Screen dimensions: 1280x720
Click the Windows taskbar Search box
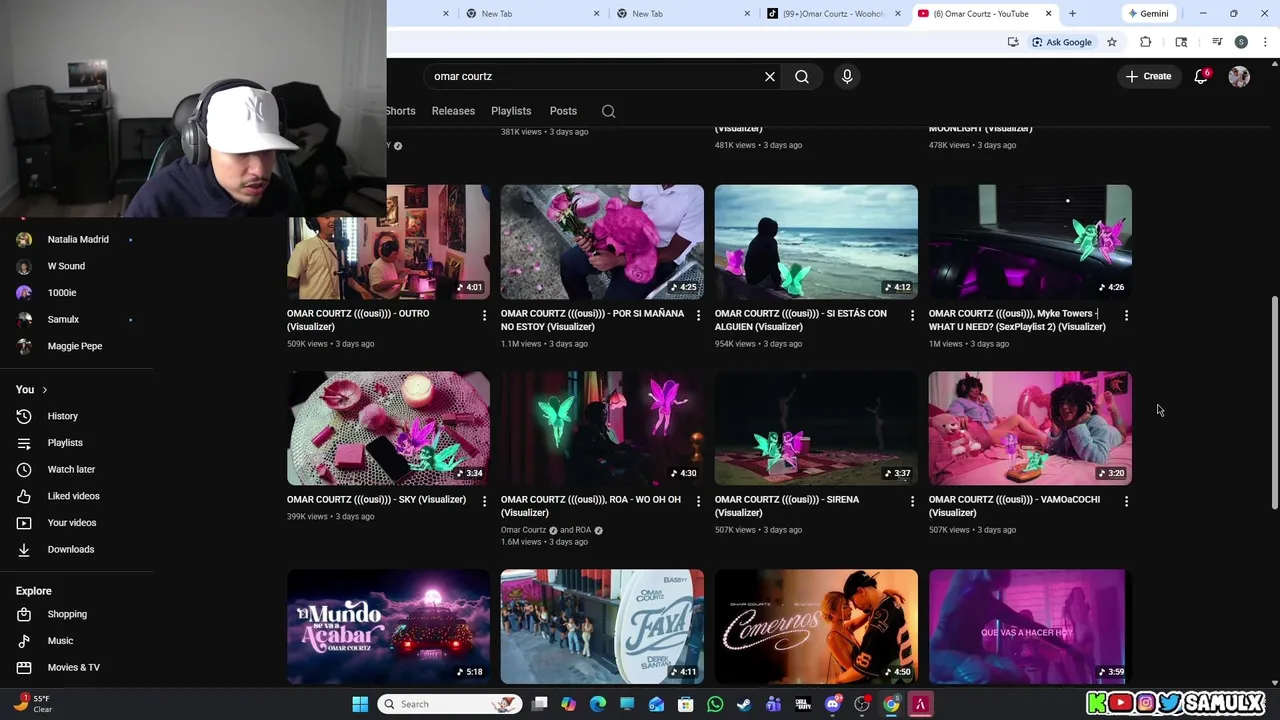449,704
